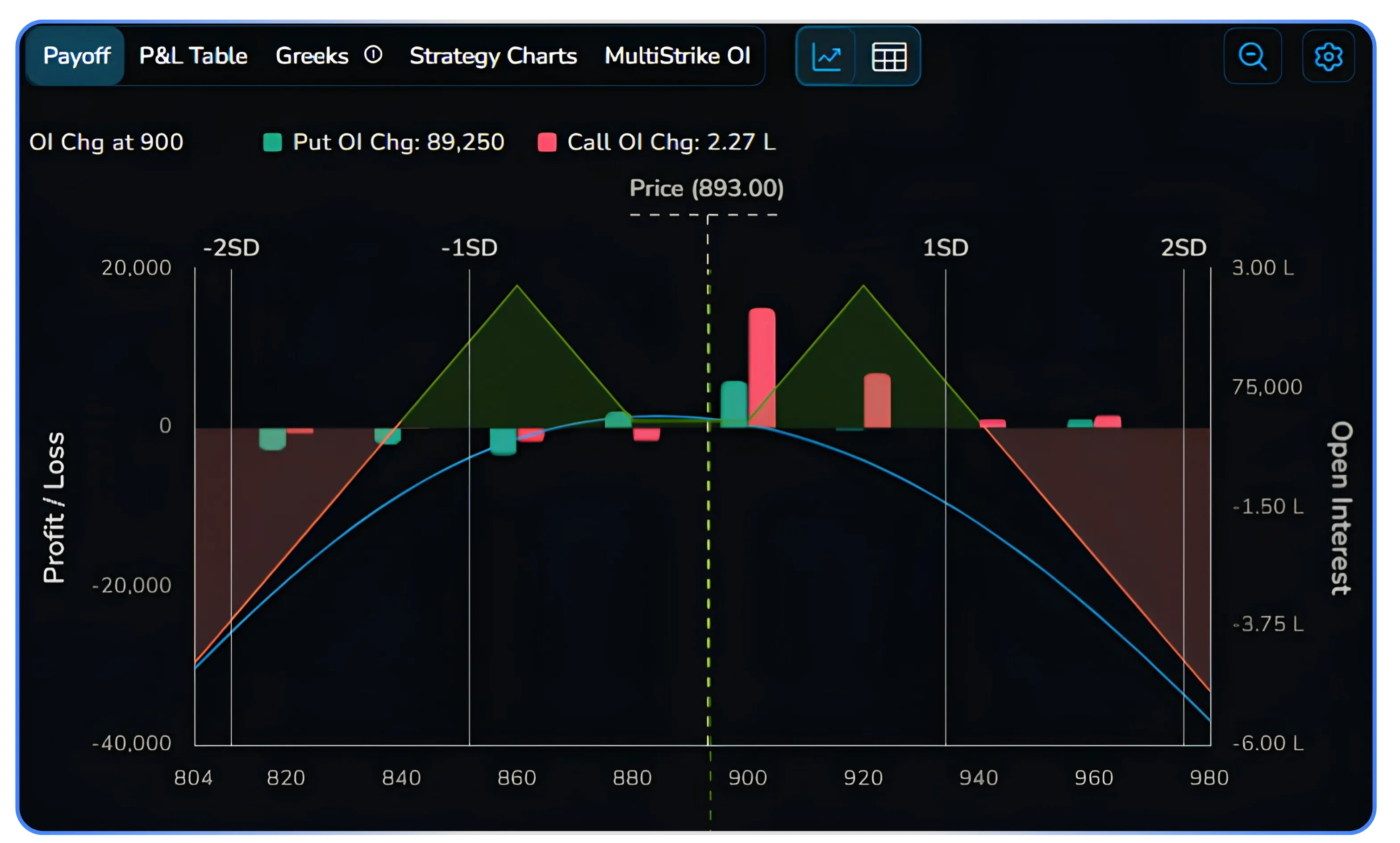
Task: Click the 'Profit / Loss' axis title
Action: (x=54, y=507)
